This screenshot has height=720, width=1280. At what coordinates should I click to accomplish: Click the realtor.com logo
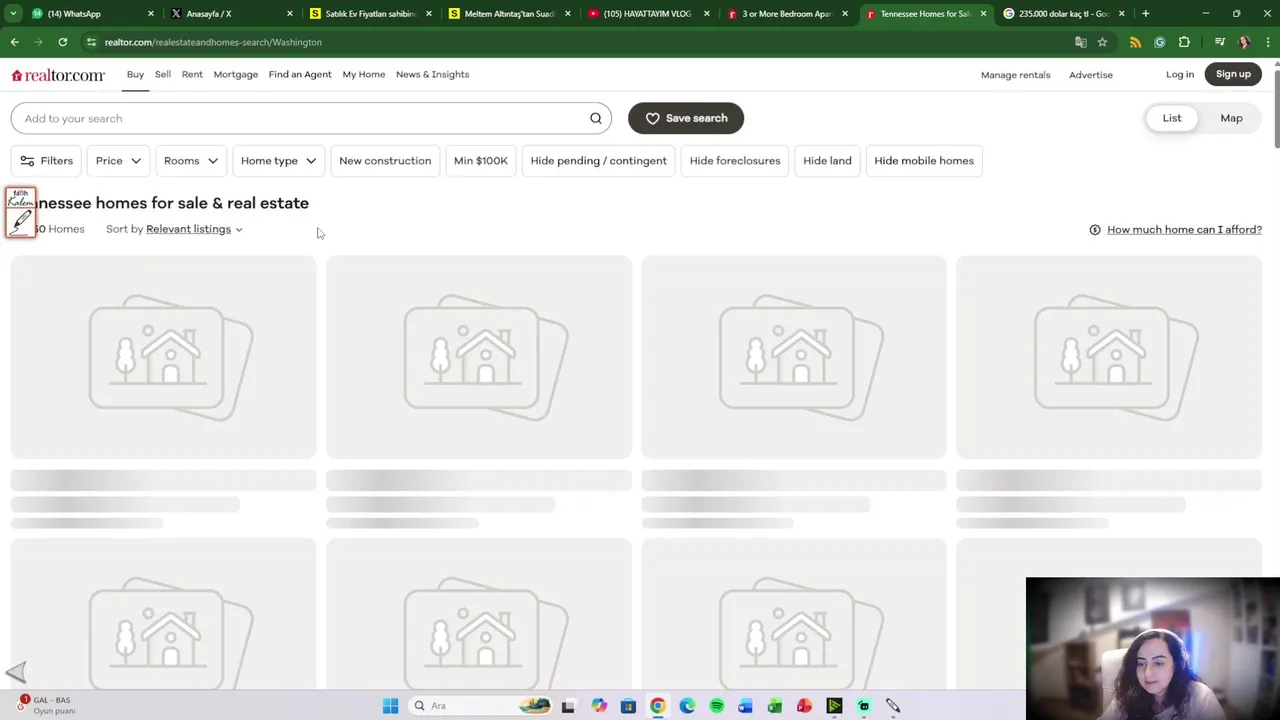click(x=58, y=75)
